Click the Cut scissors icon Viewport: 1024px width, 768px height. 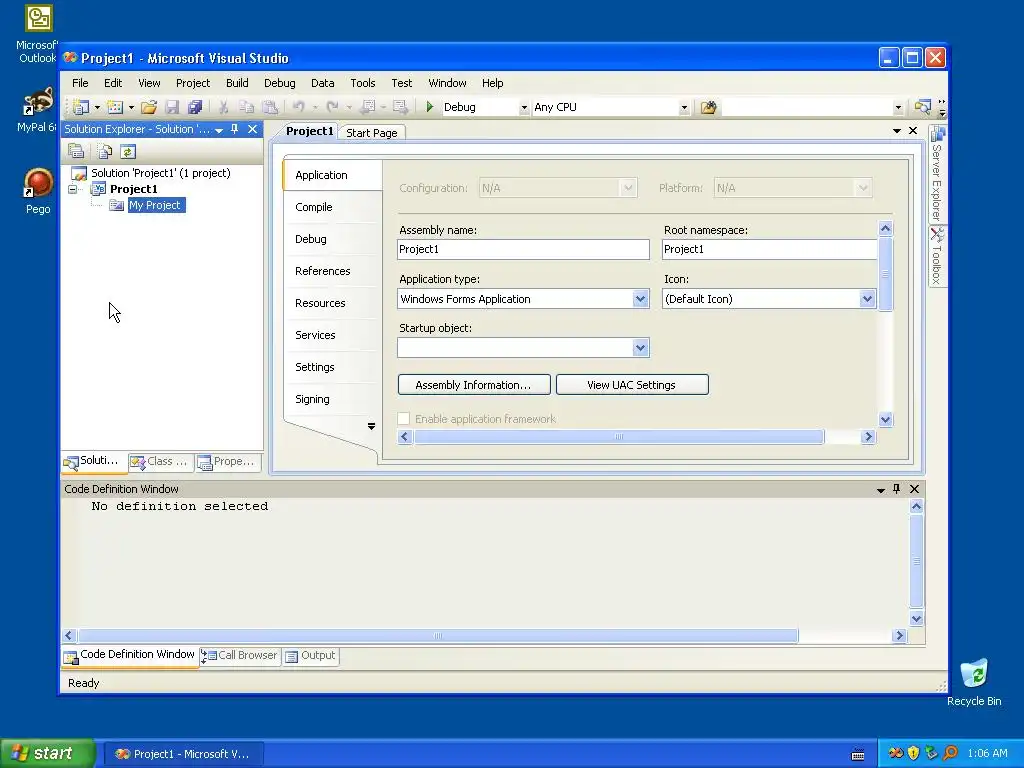[x=223, y=107]
